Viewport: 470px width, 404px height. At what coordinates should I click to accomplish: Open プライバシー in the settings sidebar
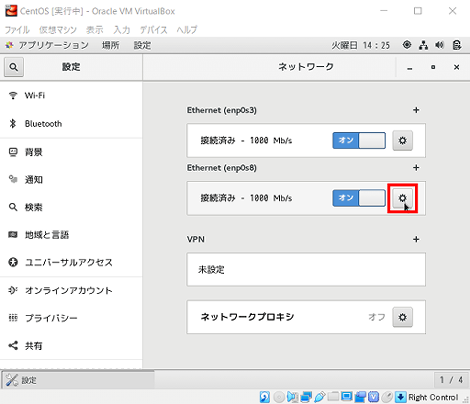pos(71,318)
